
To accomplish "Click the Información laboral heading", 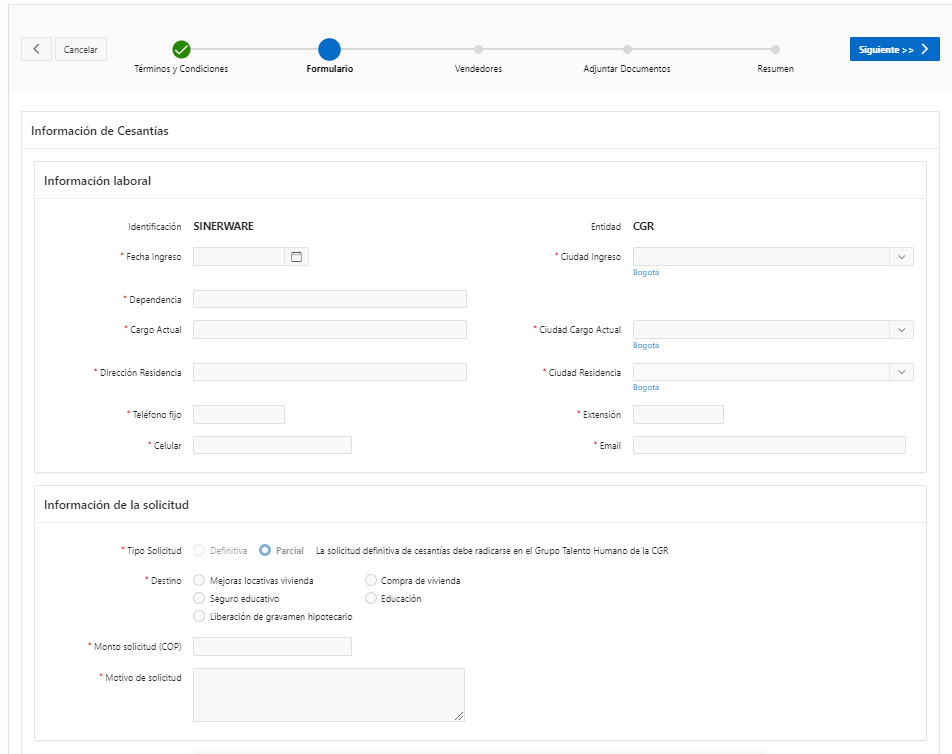I will click(97, 181).
